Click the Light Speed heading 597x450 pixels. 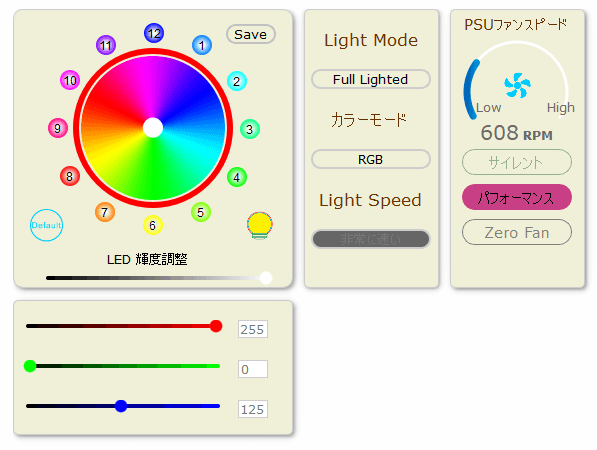tap(370, 200)
